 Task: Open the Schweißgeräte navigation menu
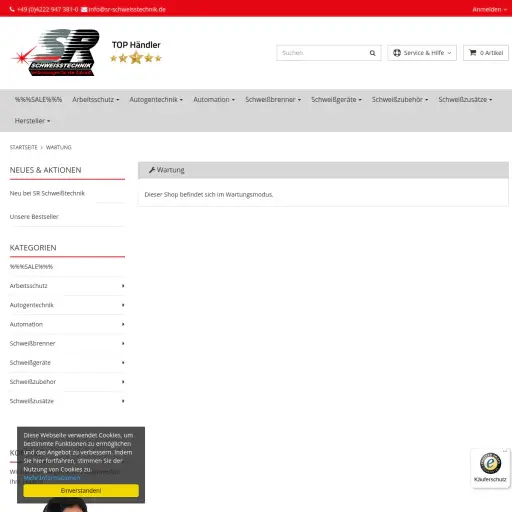pyautogui.click(x=336, y=100)
